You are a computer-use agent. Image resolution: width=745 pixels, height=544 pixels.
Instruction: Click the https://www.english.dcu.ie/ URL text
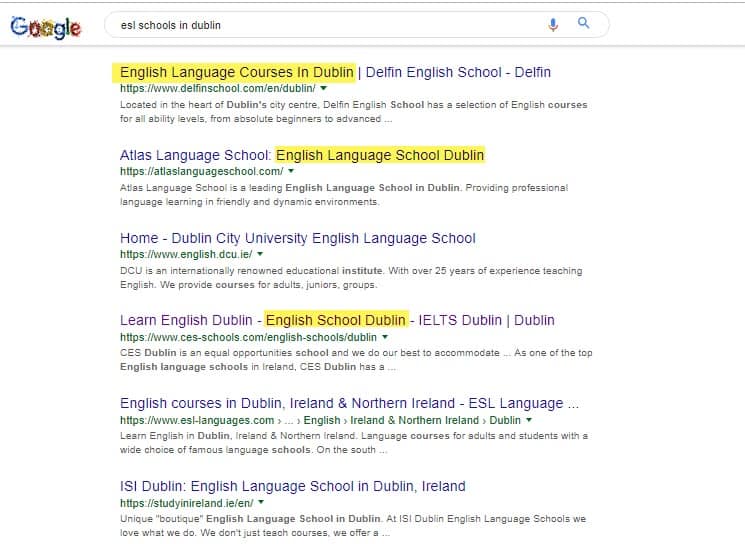coord(186,254)
